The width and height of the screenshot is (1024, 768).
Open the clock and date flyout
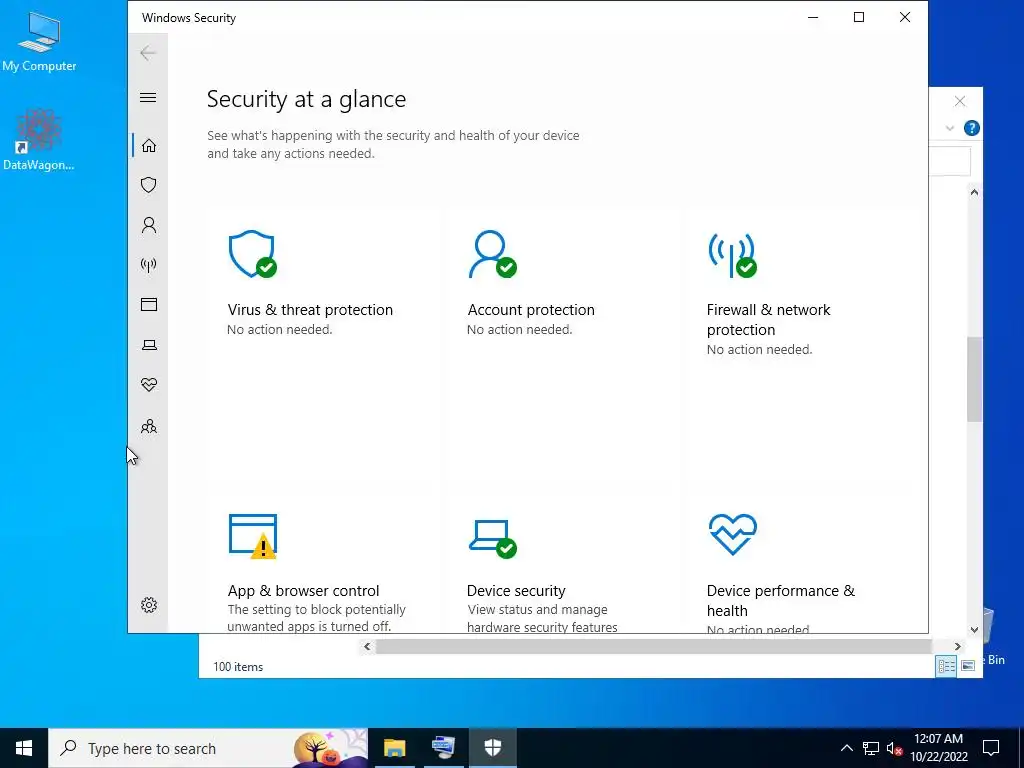(x=938, y=748)
